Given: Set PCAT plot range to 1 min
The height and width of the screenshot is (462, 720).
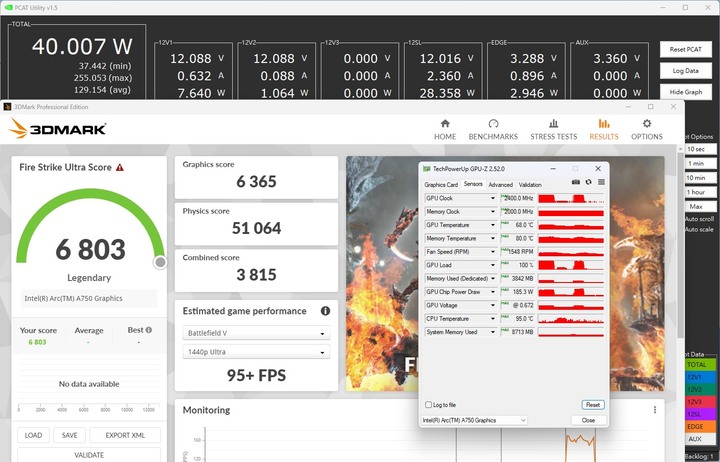Looking at the screenshot, I should (700, 163).
